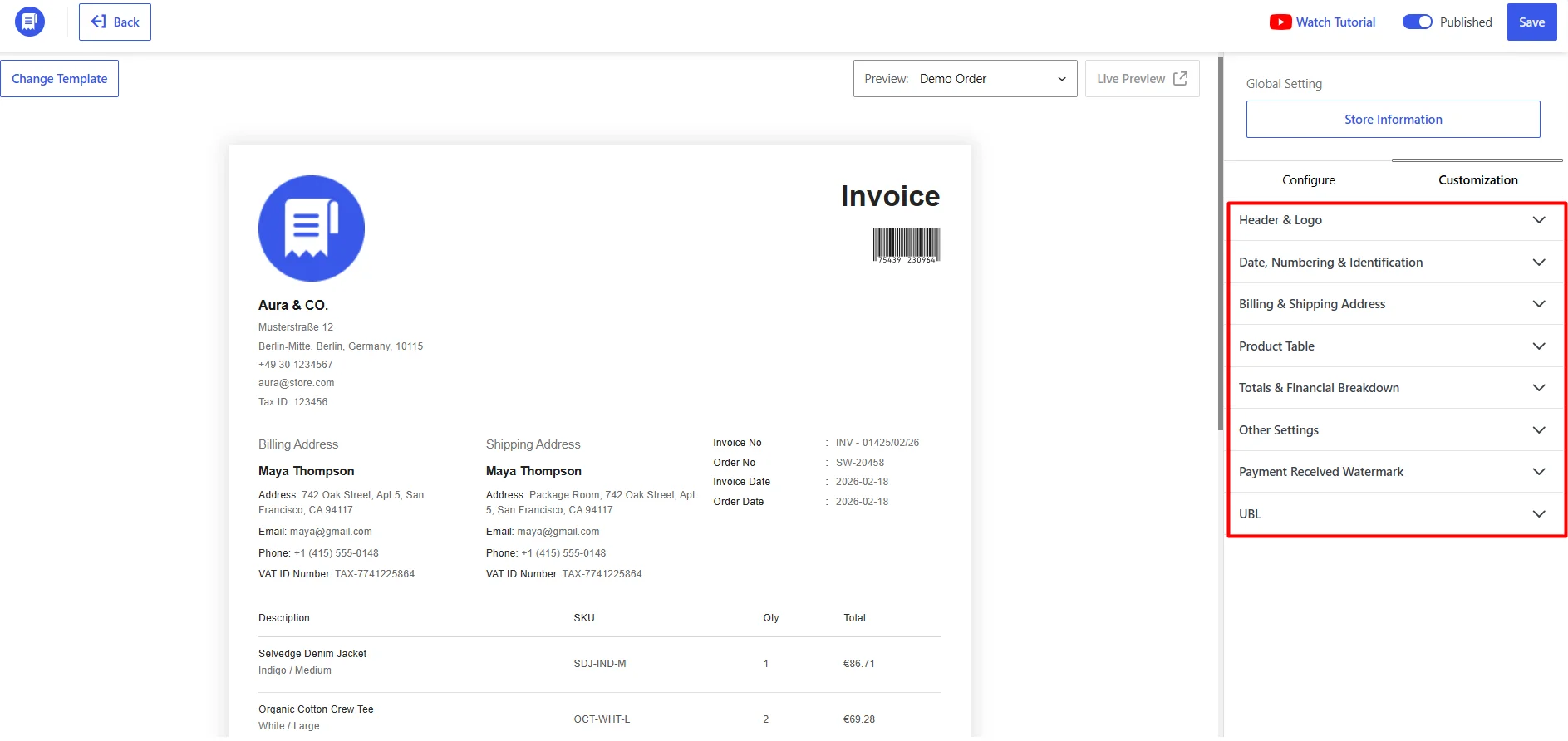The width and height of the screenshot is (1568, 741).
Task: Click the Global Setting label
Action: click(x=1284, y=84)
